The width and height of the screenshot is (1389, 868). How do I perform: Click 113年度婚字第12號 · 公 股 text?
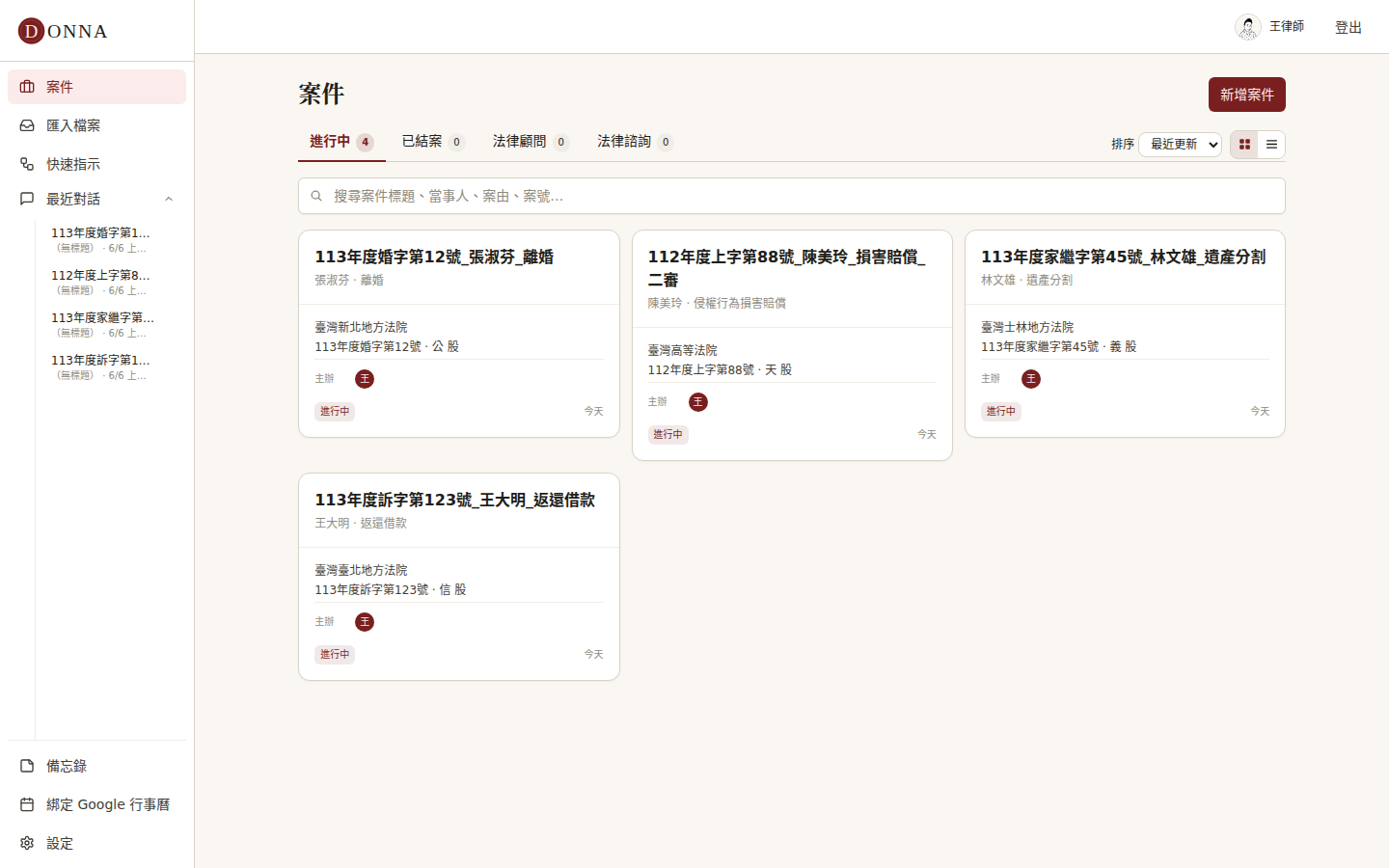click(387, 346)
